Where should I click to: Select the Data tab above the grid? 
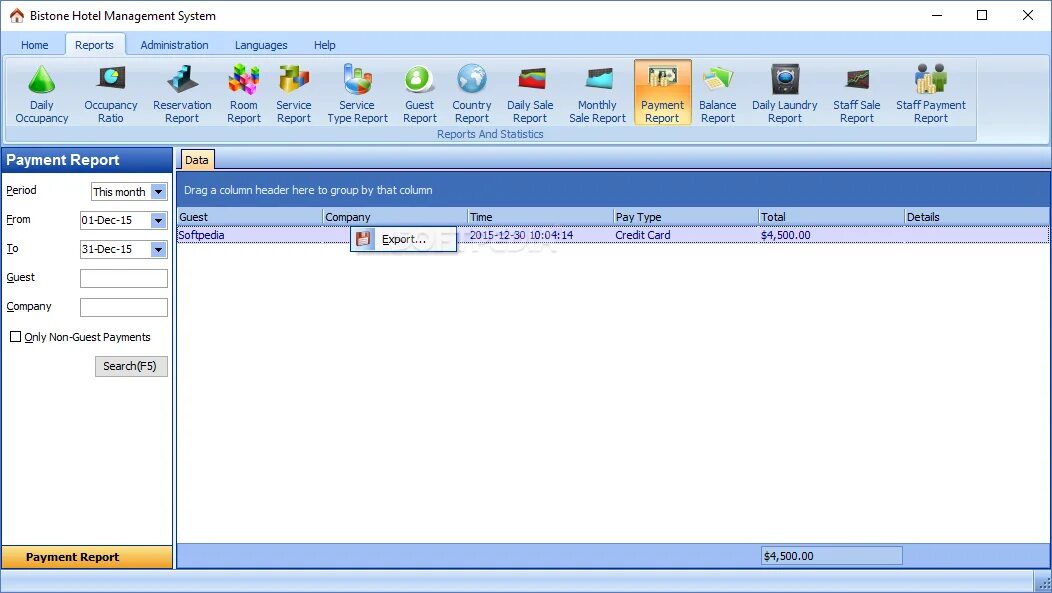coord(197,160)
